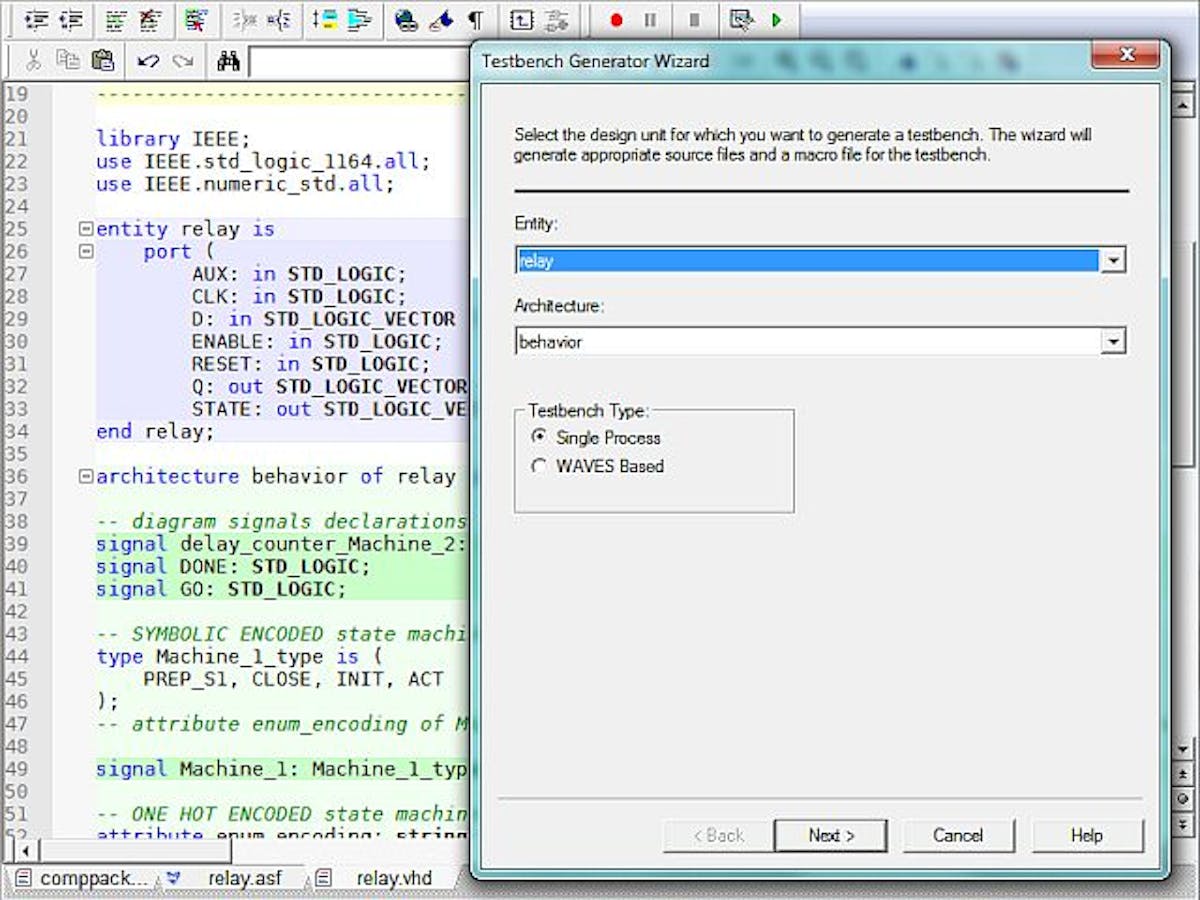Image resolution: width=1200 pixels, height=900 pixels.
Task: Select the Single Process testbench type
Action: click(x=539, y=438)
